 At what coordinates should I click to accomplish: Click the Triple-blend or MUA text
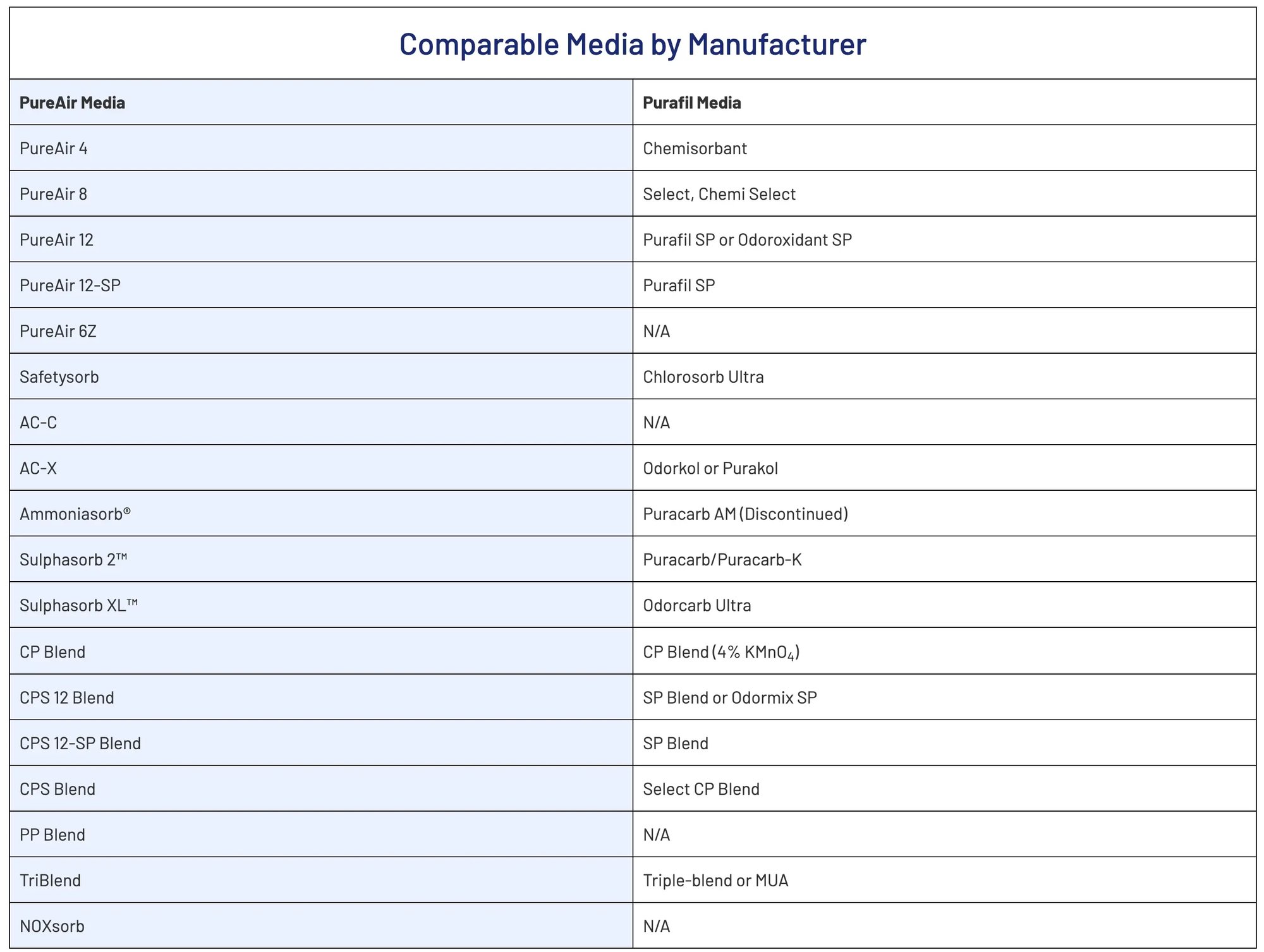pos(715,881)
